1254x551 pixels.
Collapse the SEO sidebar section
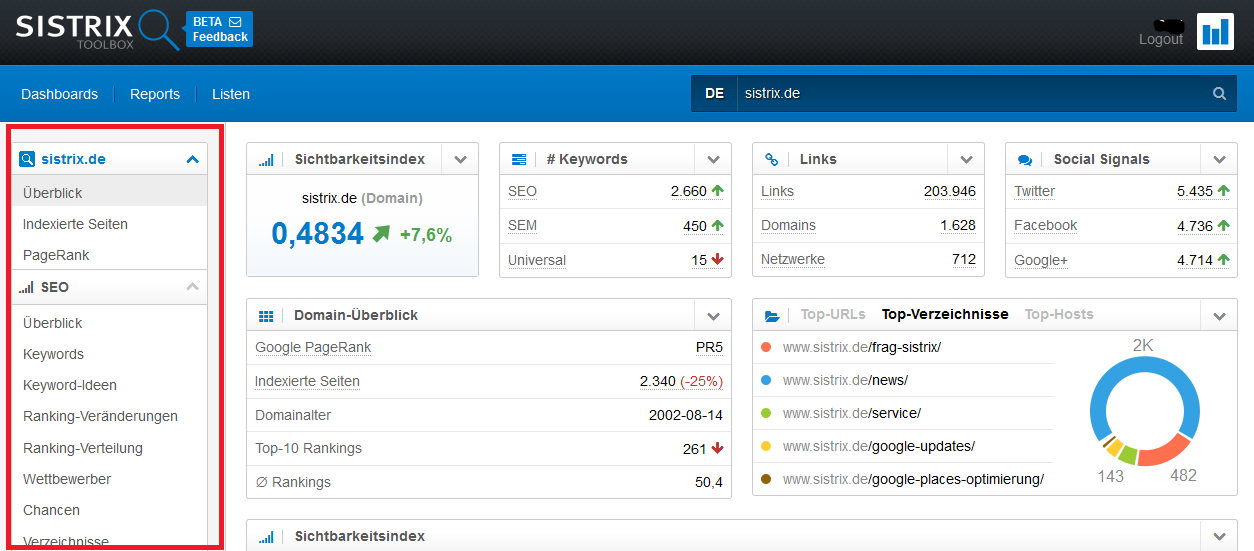192,287
